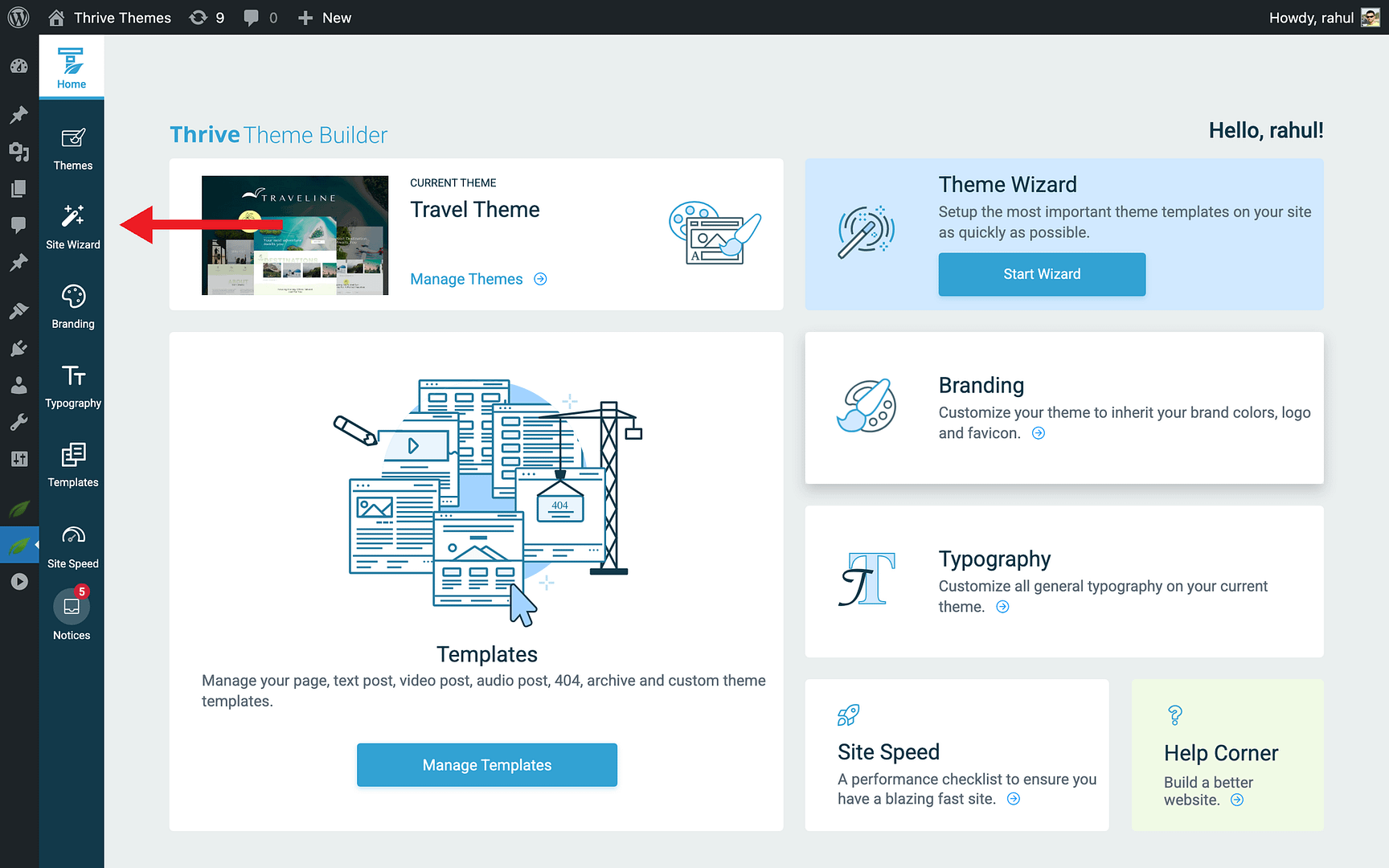Open Help Corner's Build a better website arrow

pos(1236,800)
